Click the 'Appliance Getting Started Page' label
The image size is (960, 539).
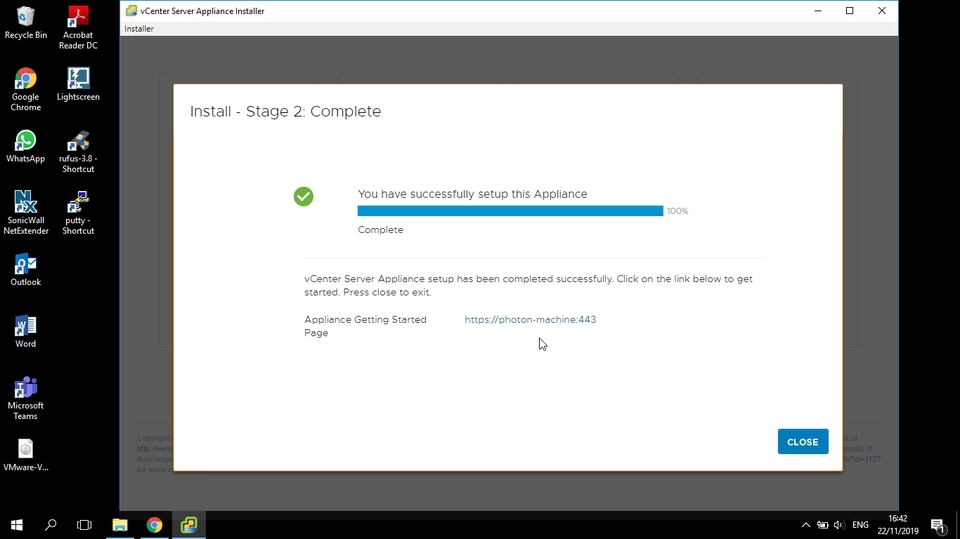point(366,326)
